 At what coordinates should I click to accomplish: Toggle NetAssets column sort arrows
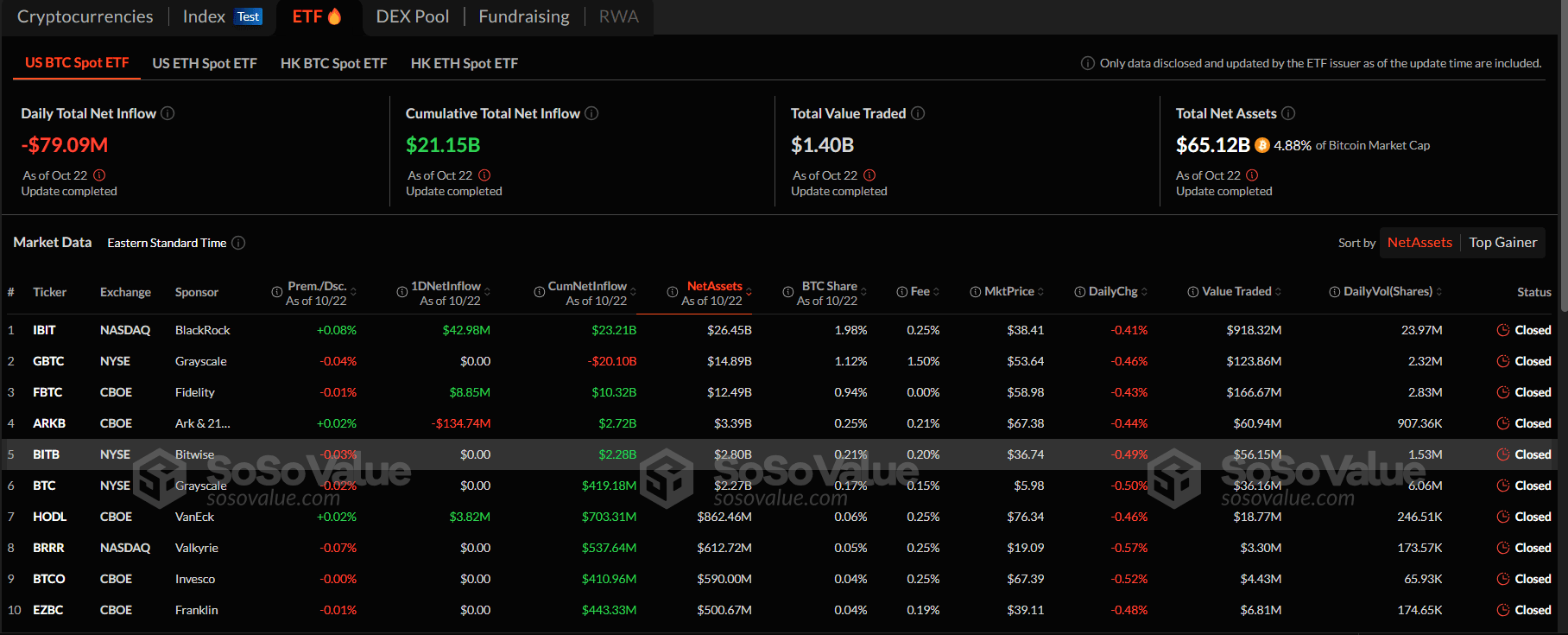click(x=749, y=291)
